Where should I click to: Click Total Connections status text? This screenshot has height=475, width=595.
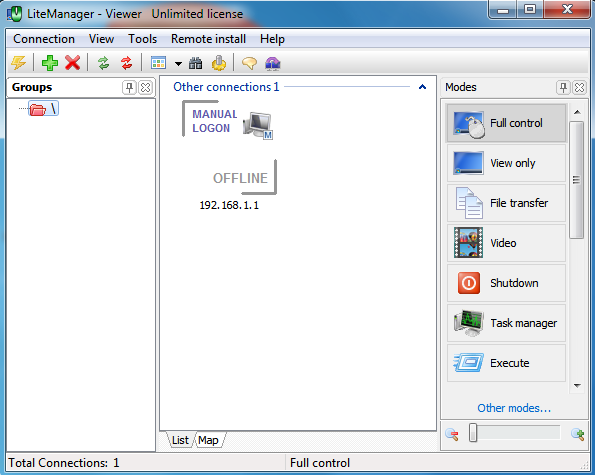64,463
